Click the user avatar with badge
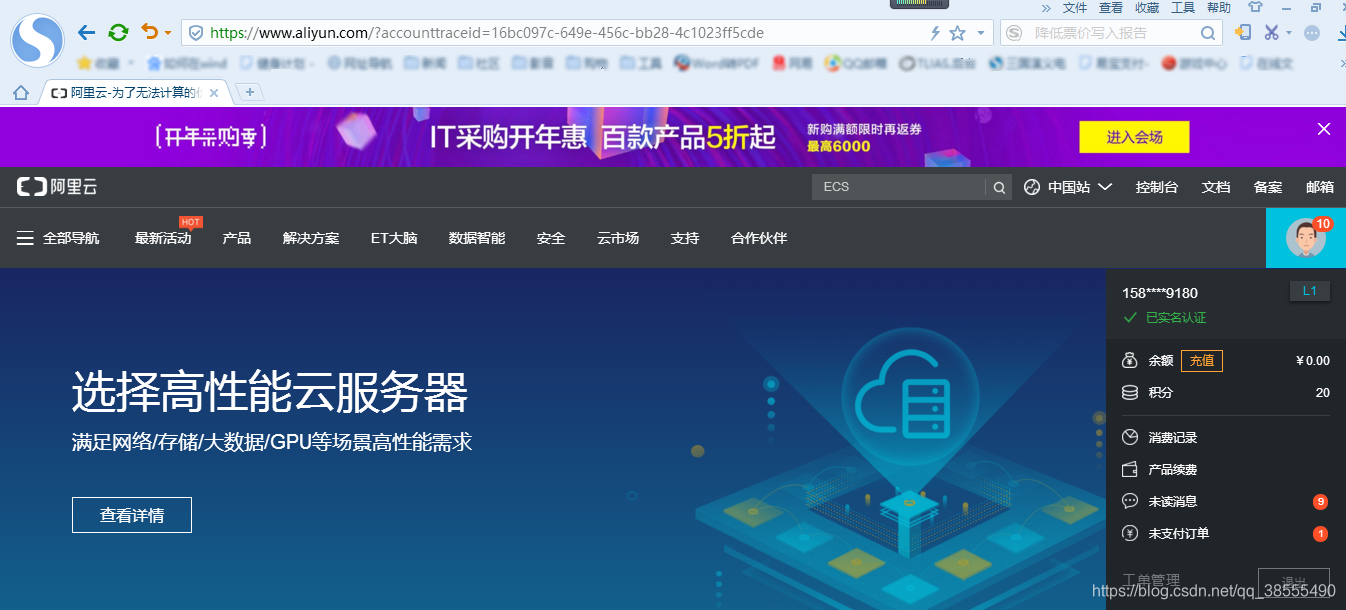1346x610 pixels. point(1306,238)
